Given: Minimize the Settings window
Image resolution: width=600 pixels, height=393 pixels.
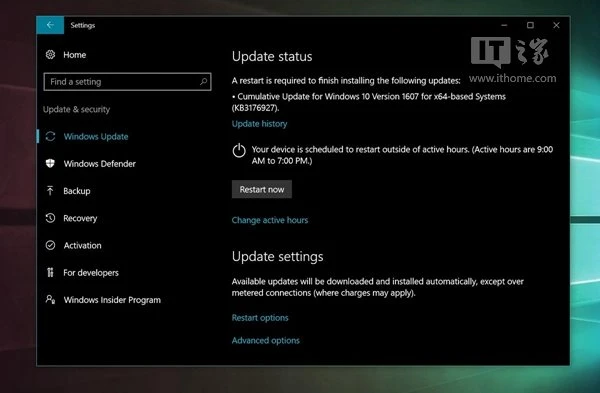Looking at the screenshot, I should tap(504, 25).
